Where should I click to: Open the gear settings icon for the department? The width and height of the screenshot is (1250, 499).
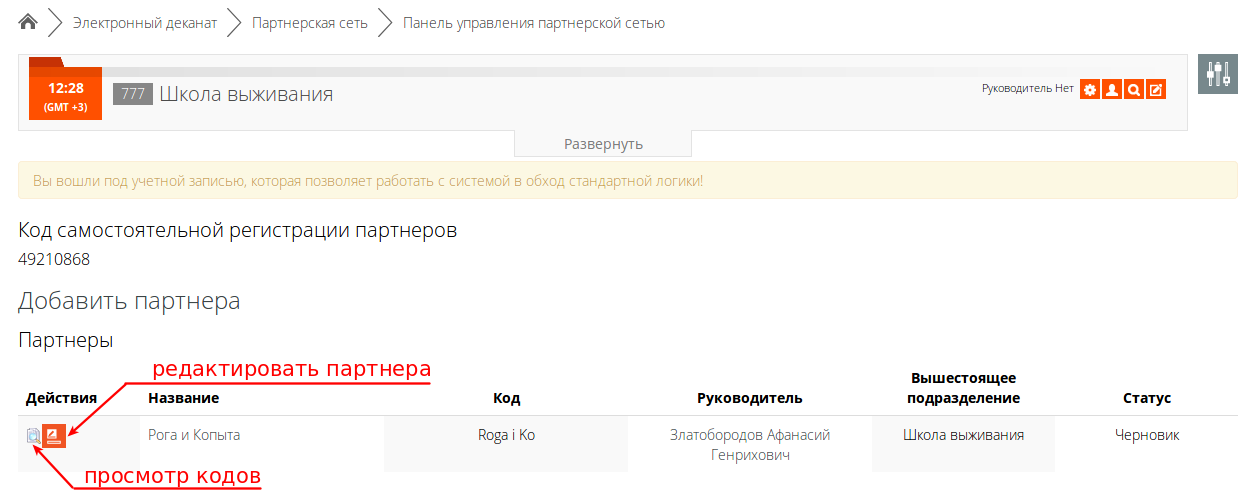(x=1089, y=90)
